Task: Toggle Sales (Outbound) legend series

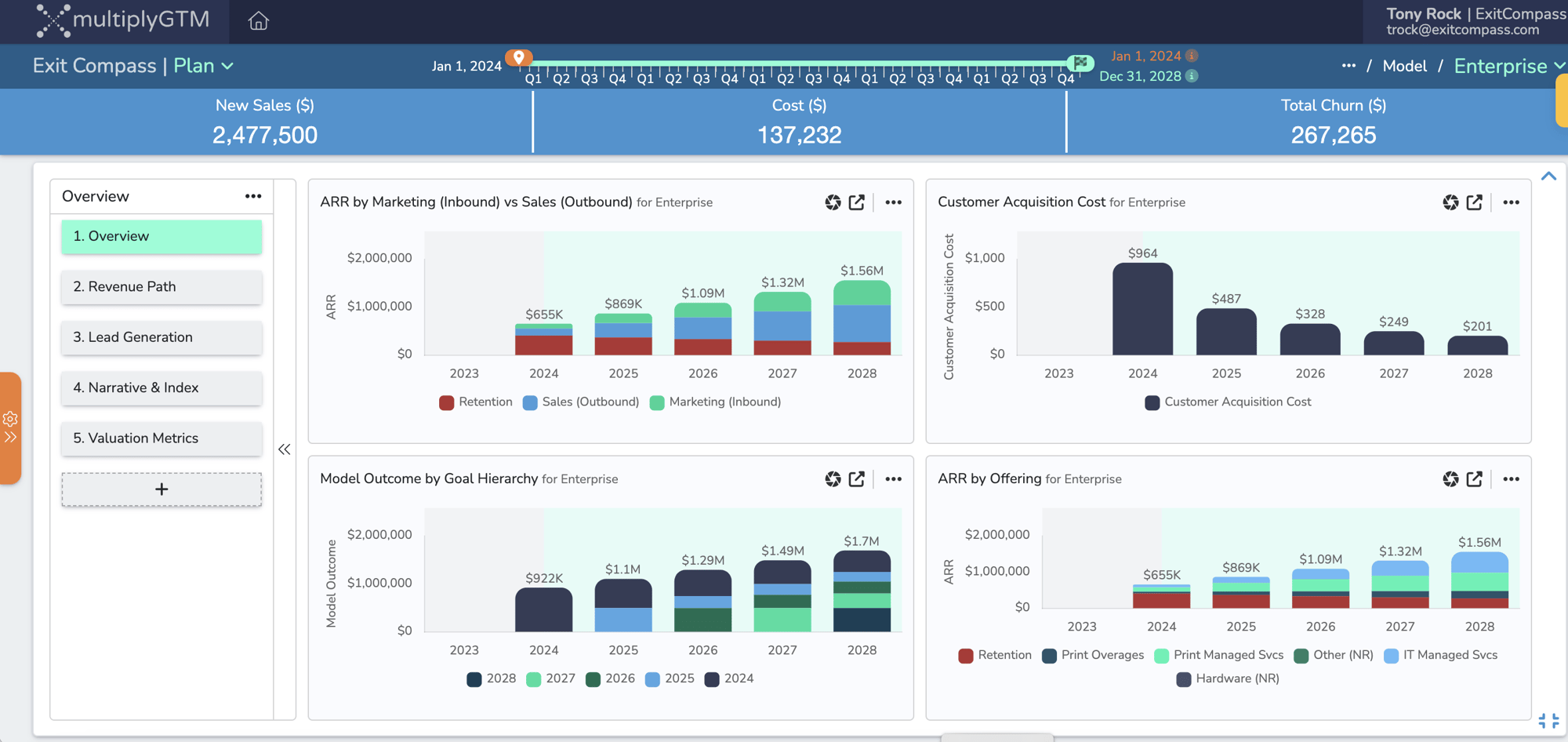Action: point(581,402)
